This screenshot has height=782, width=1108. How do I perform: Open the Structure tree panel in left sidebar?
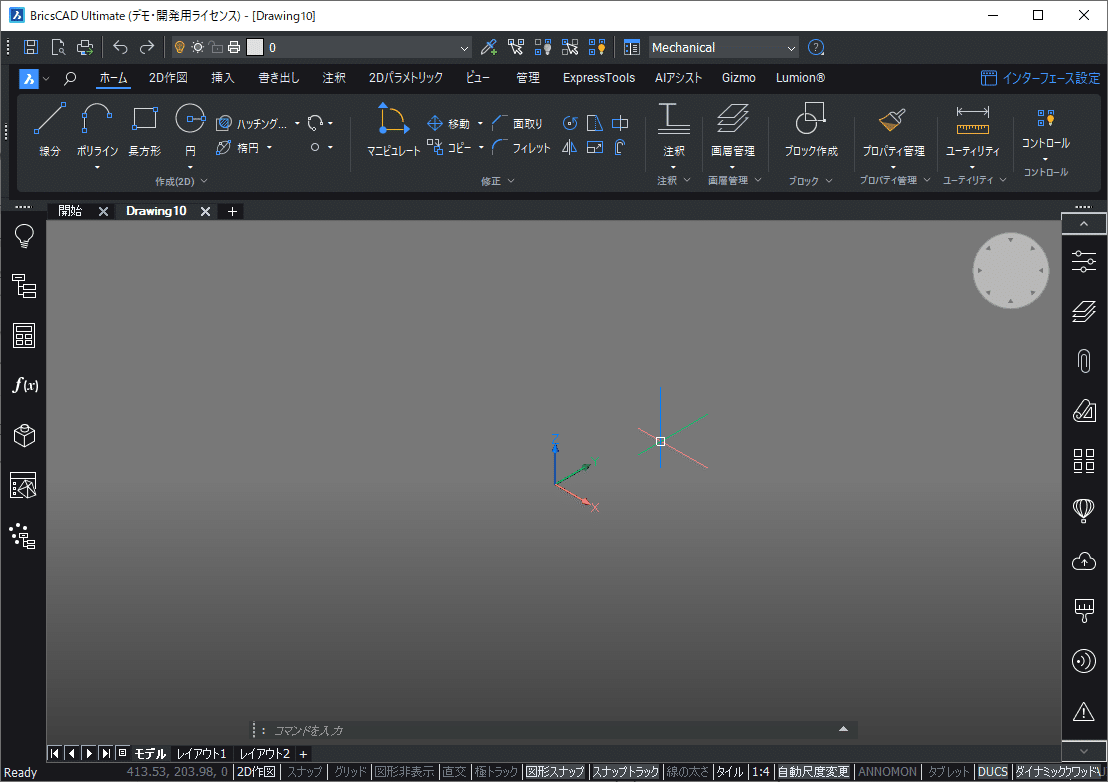point(24,286)
